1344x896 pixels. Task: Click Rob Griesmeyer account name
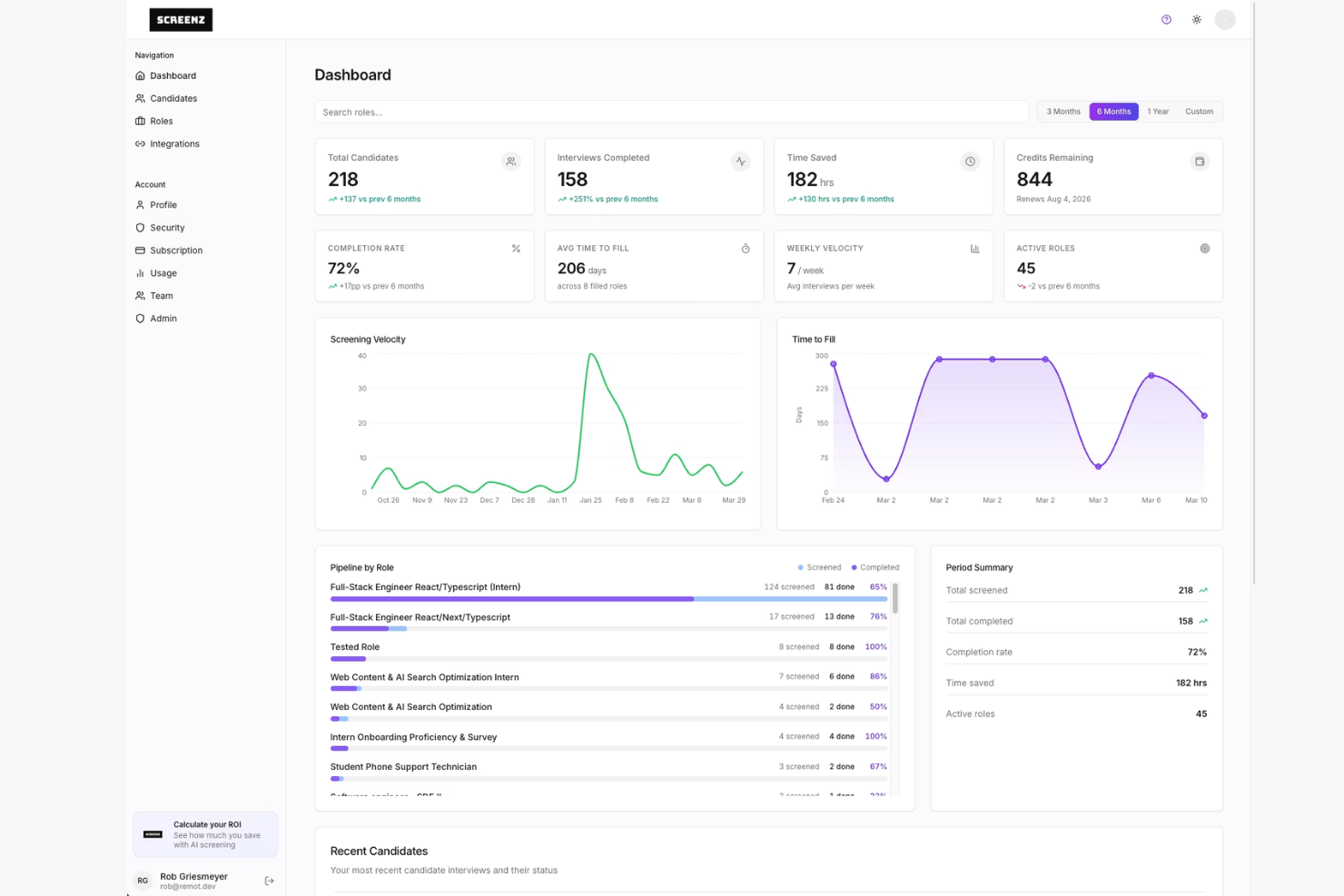click(x=193, y=876)
